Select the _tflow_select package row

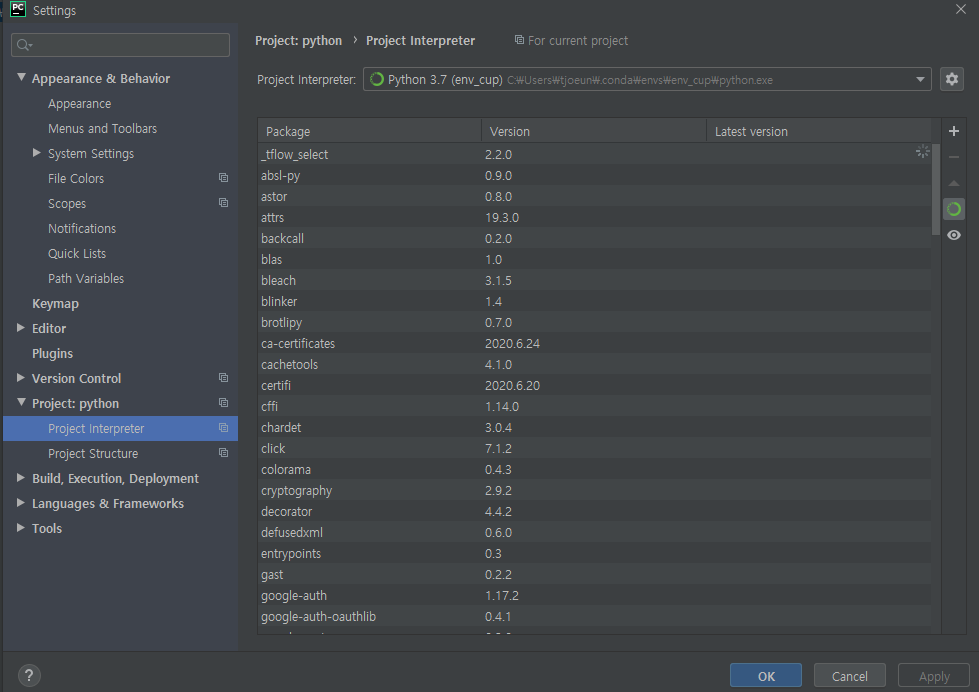tap(594, 154)
